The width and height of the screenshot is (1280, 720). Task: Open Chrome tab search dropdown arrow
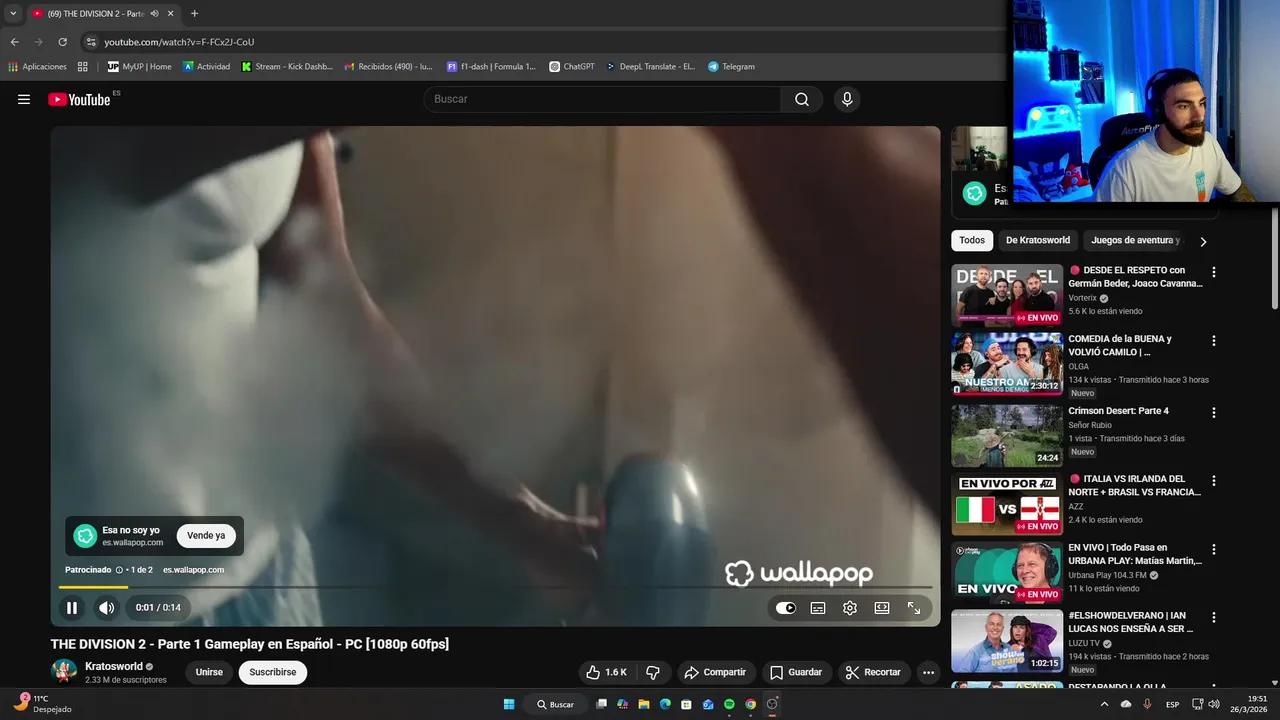pos(13,13)
